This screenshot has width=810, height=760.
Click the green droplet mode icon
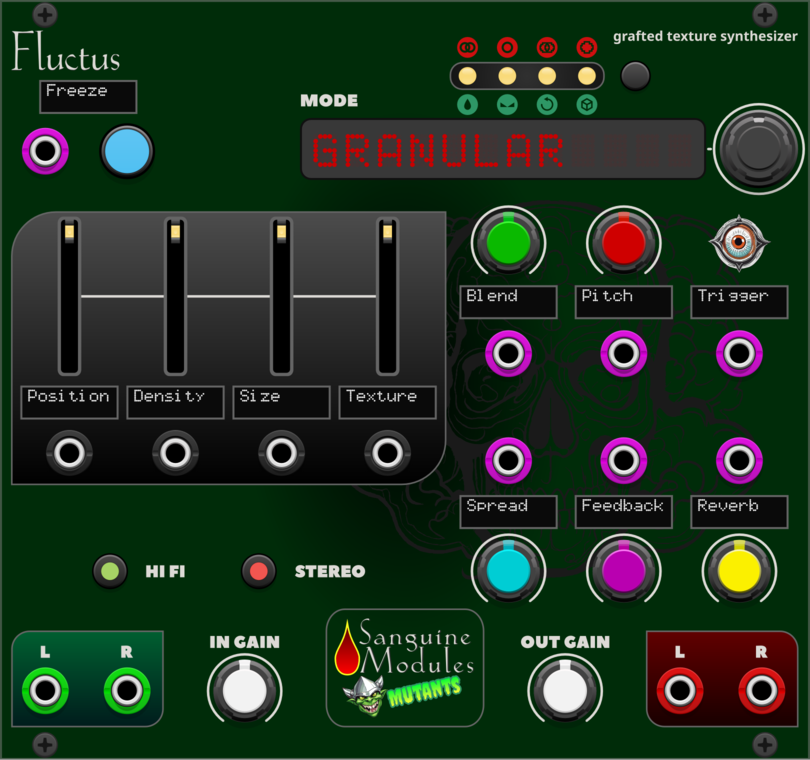point(467,105)
